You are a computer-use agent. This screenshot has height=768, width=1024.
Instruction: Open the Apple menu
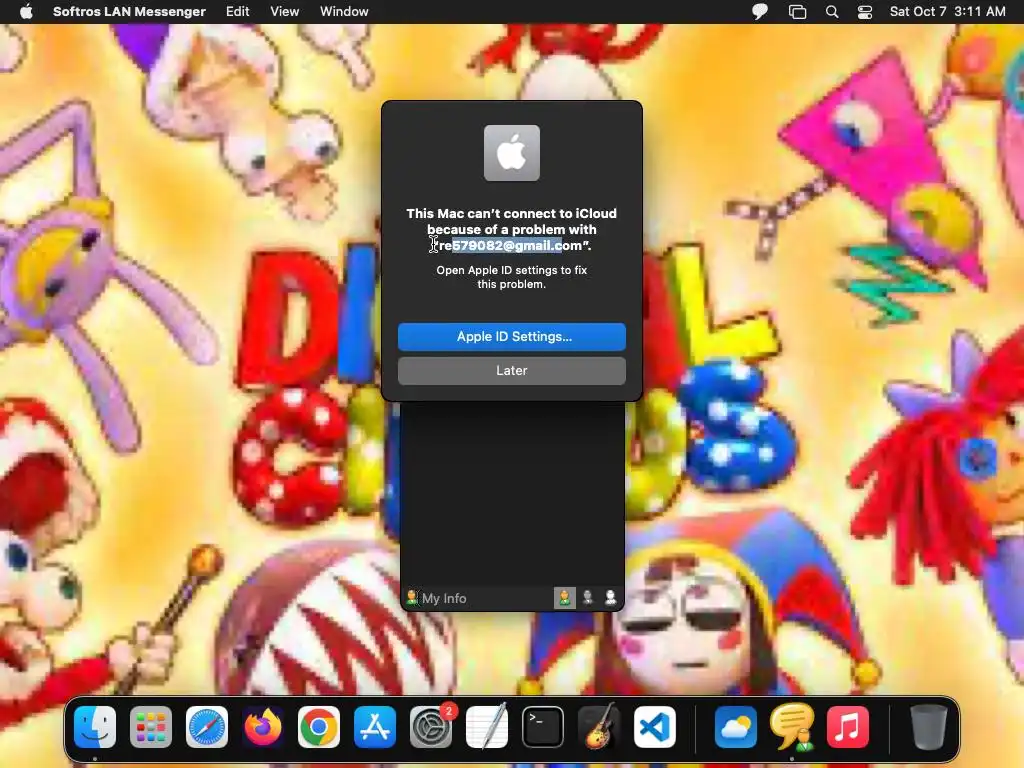[26, 11]
